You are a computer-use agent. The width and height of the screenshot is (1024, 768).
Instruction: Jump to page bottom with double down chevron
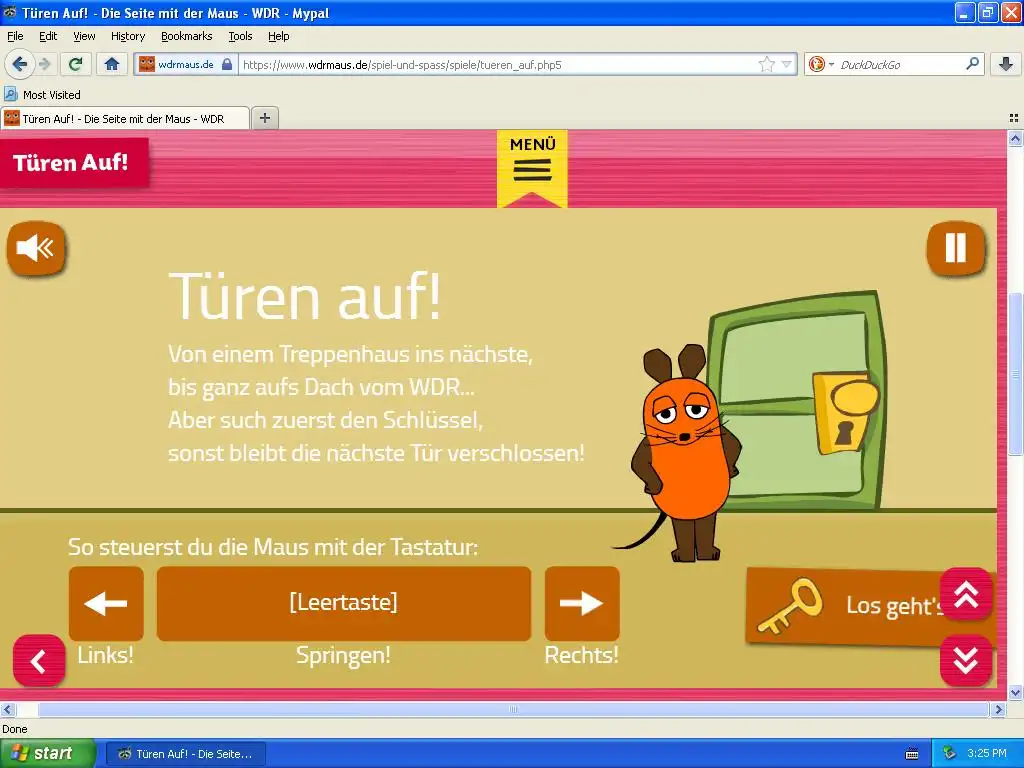[966, 660]
